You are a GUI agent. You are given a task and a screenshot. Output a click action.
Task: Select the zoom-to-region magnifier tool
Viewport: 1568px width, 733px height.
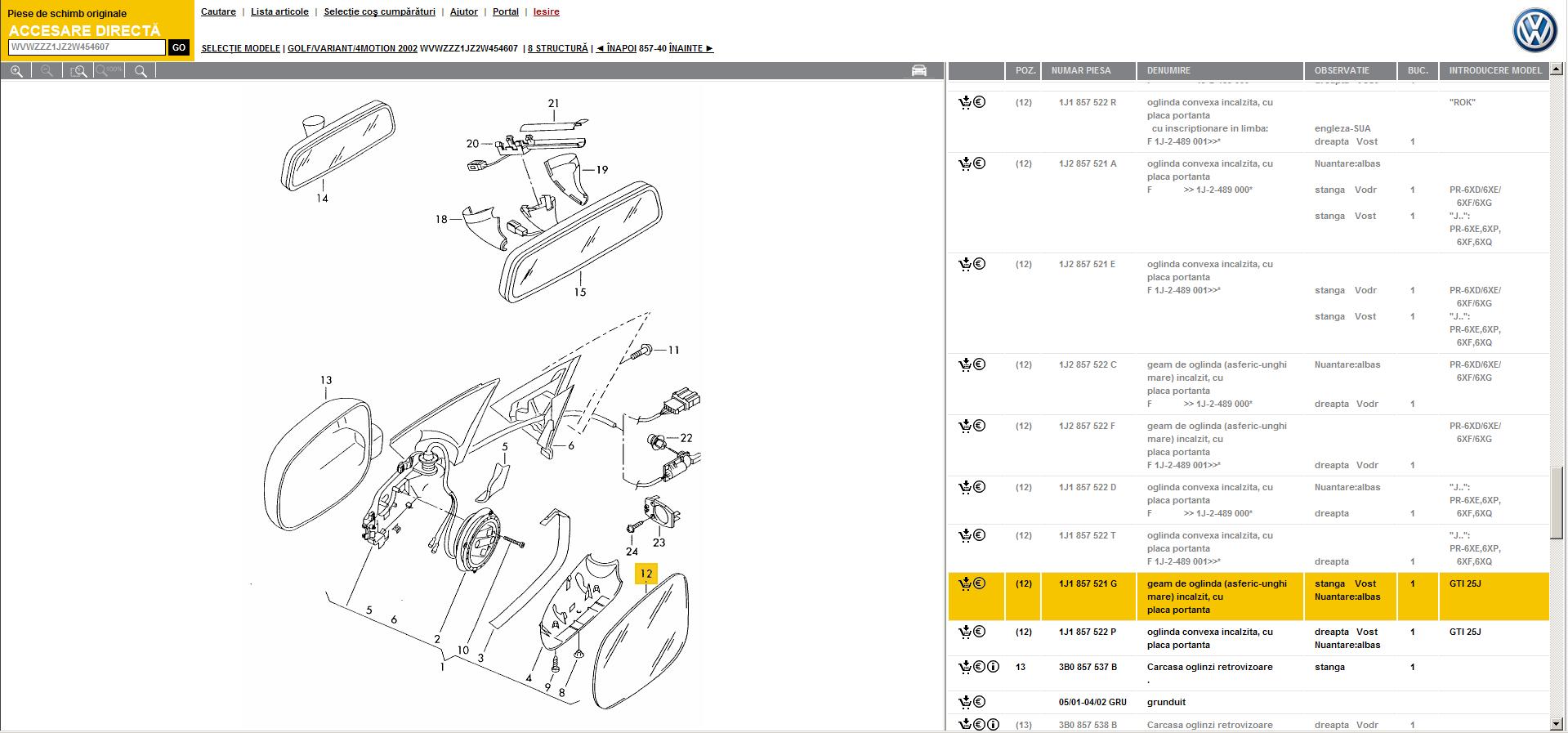(78, 71)
